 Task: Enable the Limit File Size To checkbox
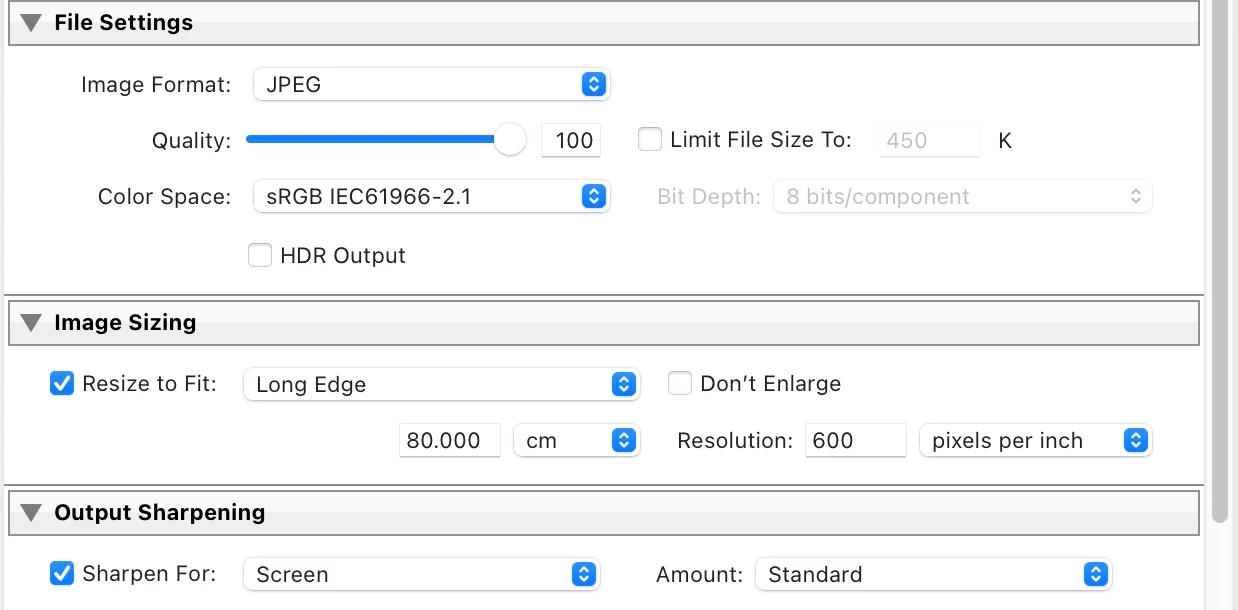(x=650, y=140)
